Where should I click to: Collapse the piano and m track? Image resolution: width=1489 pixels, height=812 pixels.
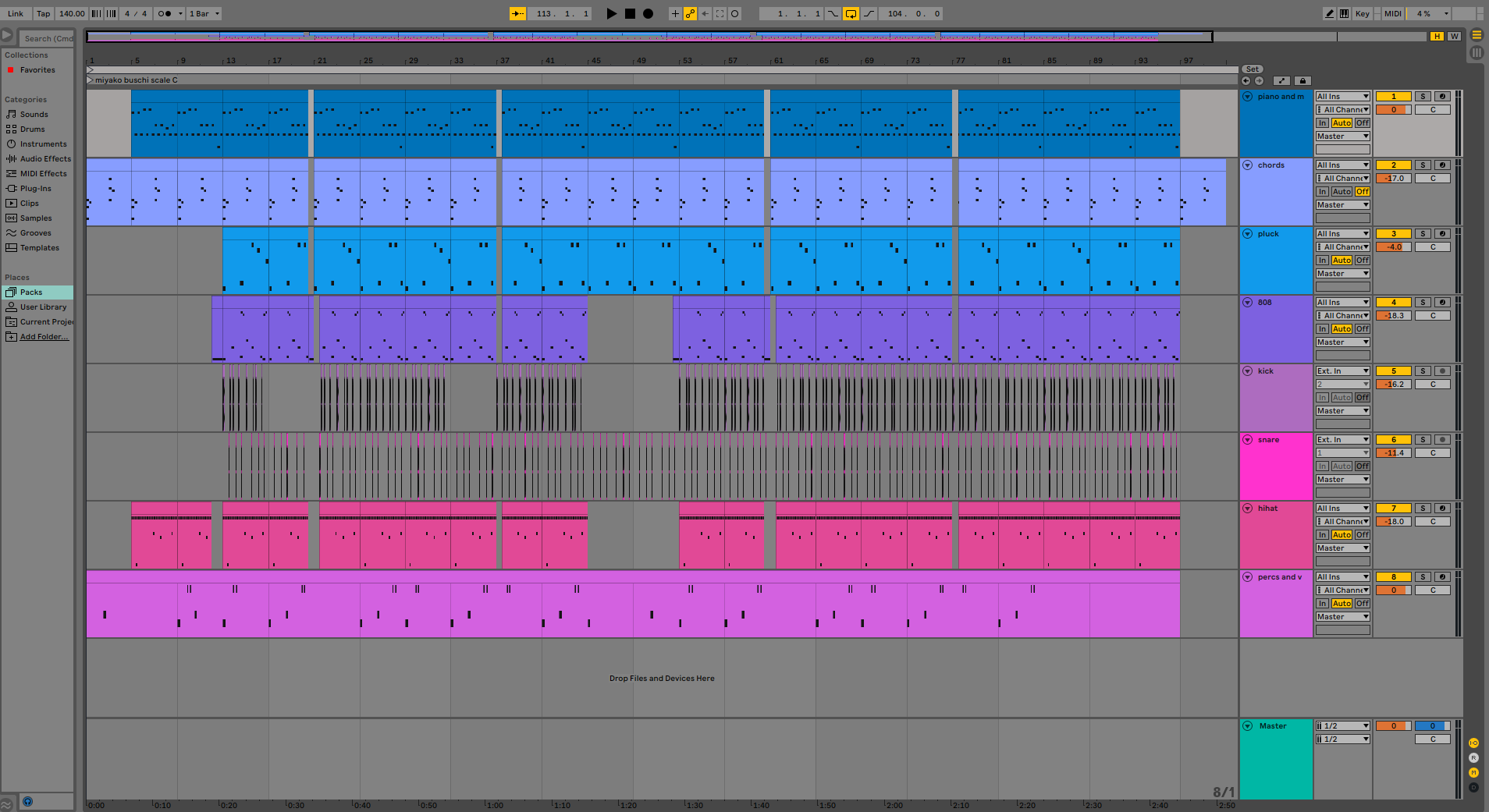[1247, 97]
